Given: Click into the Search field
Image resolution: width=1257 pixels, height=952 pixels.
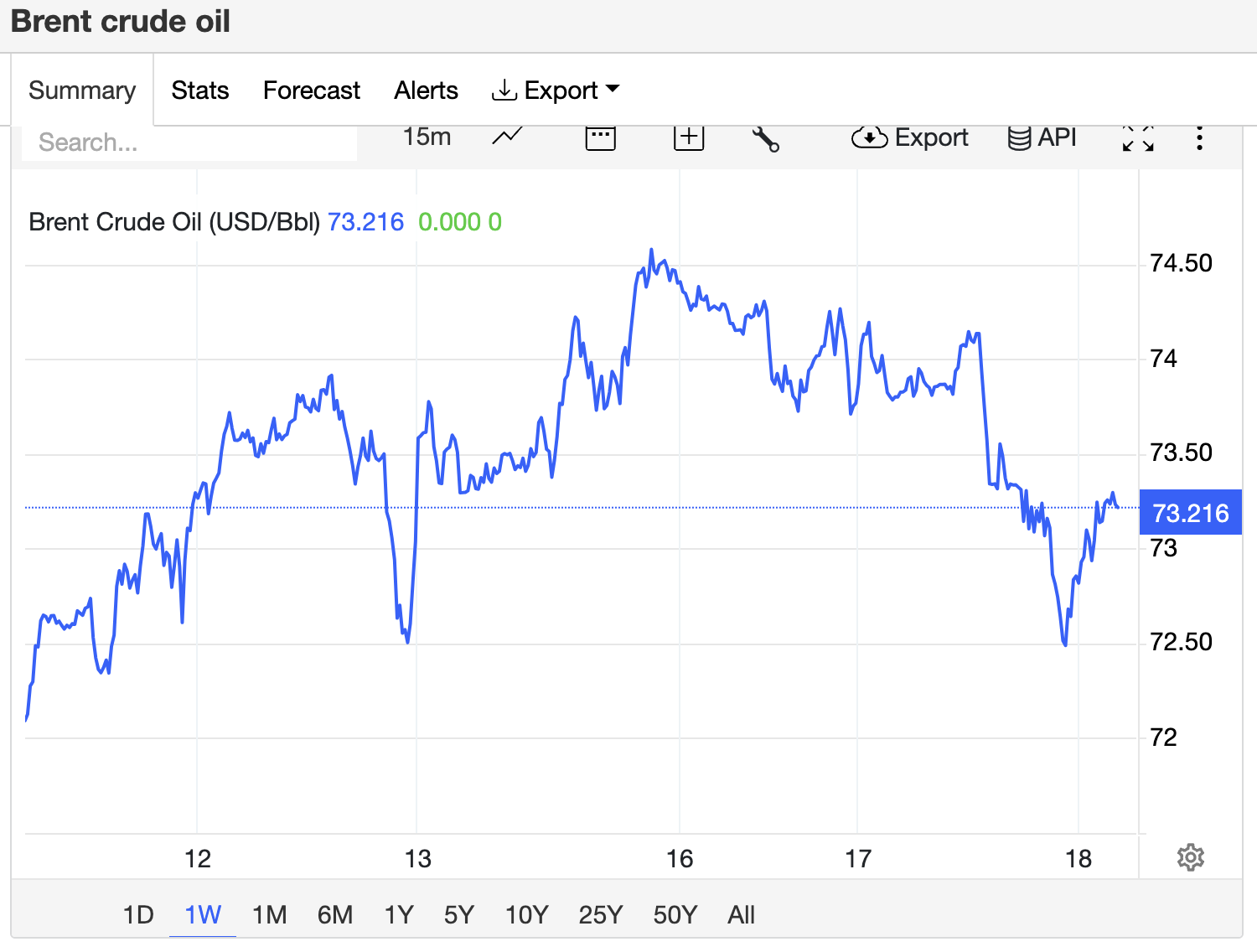Looking at the screenshot, I should (189, 142).
